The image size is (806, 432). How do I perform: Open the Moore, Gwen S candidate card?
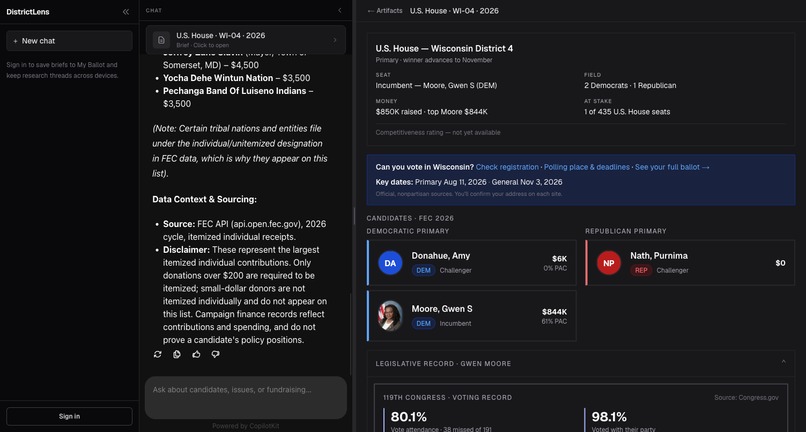coord(472,316)
